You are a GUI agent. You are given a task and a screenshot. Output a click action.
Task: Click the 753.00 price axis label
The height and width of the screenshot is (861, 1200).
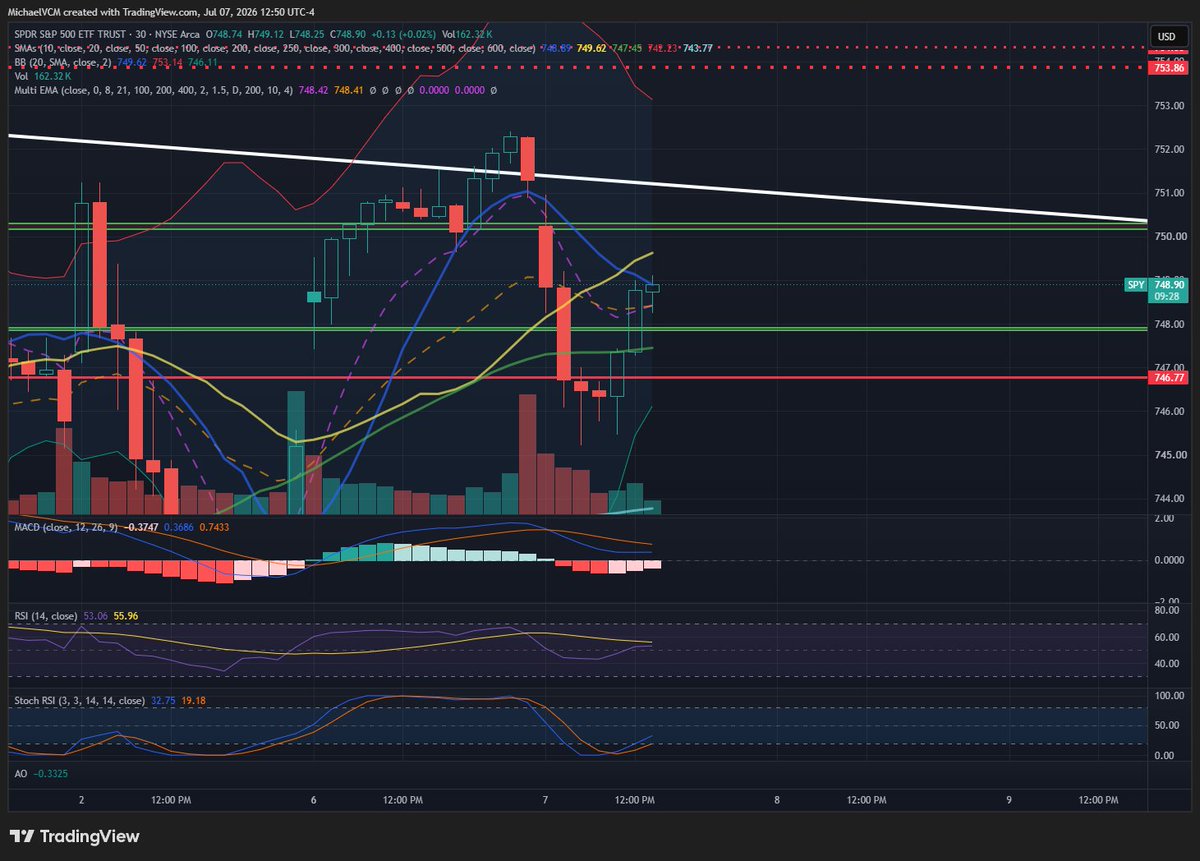tap(1168, 105)
